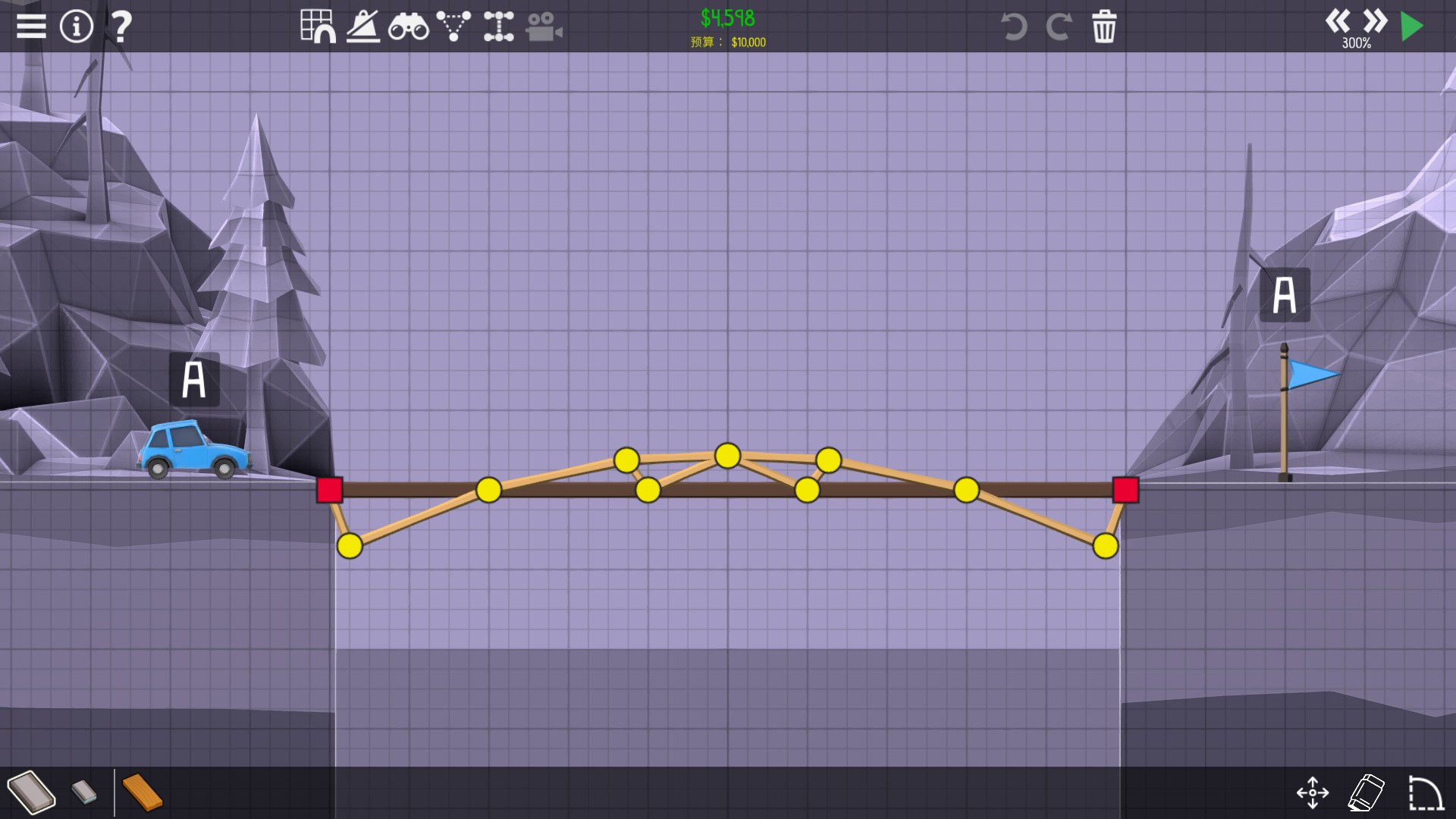Viewport: 1456px width, 819px height.
Task: Open the level info icon
Action: [x=76, y=27]
